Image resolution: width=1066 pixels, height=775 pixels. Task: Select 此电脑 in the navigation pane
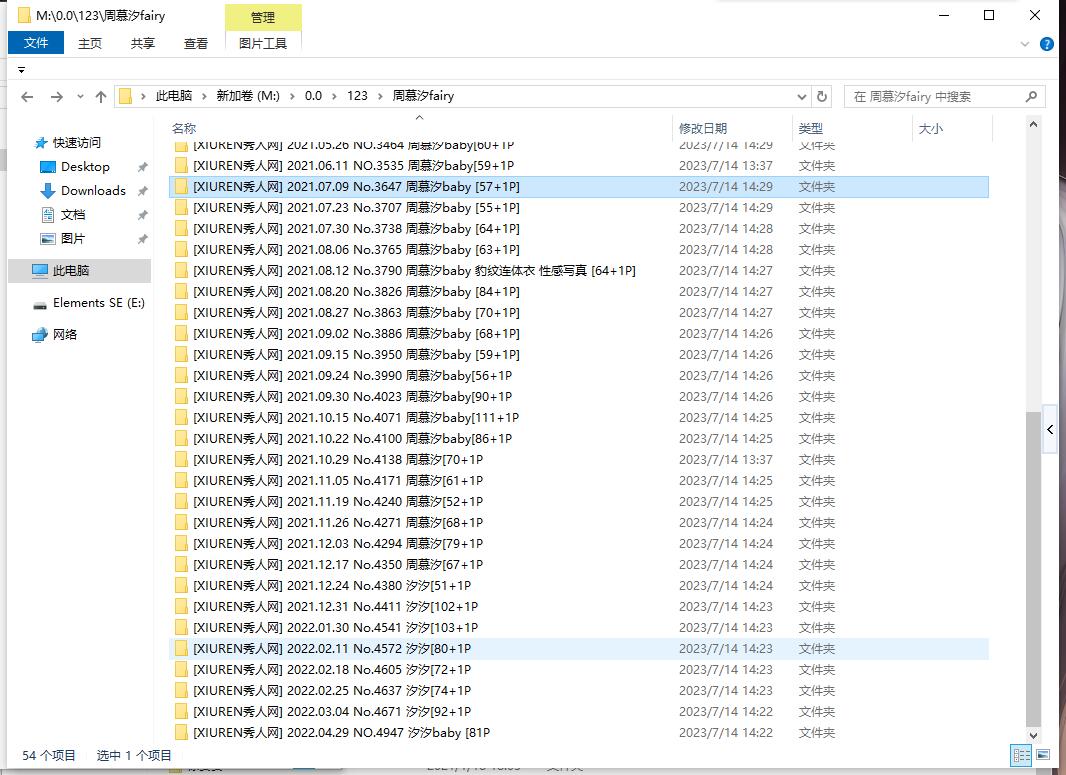(80, 271)
